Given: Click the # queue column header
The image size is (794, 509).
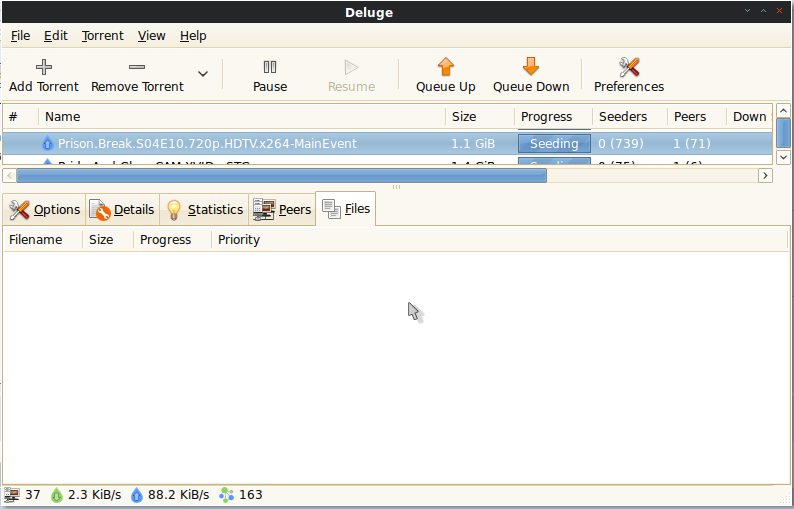Looking at the screenshot, I should [20, 117].
